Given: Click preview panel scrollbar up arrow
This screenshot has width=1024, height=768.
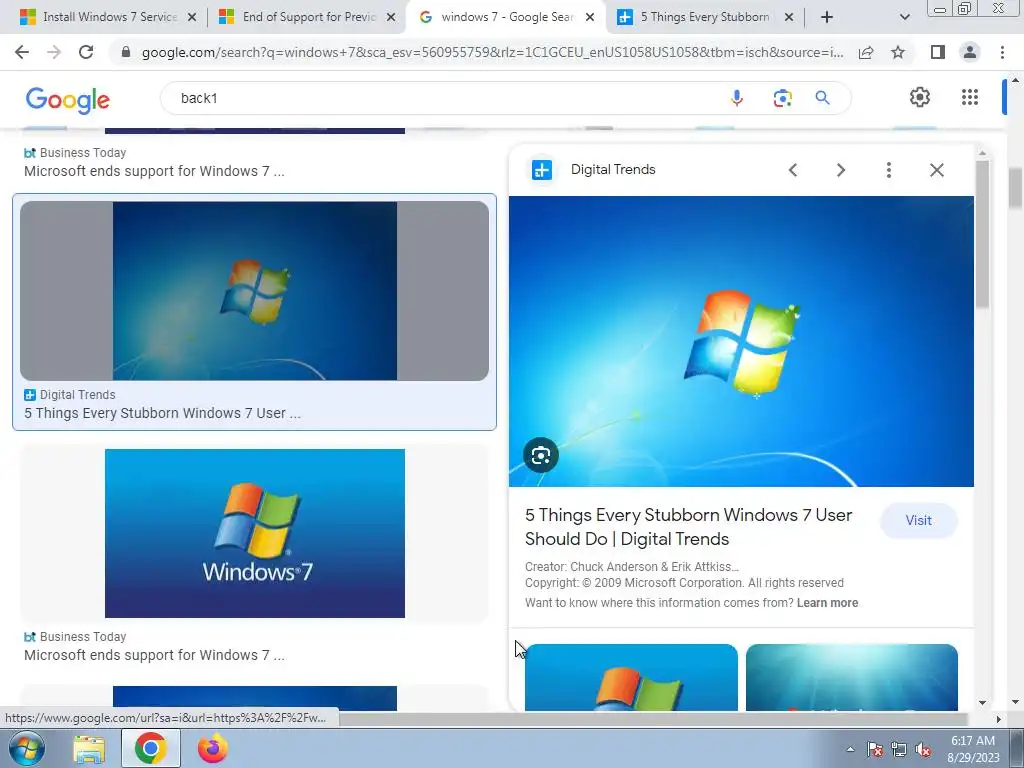Looking at the screenshot, I should coord(982,153).
